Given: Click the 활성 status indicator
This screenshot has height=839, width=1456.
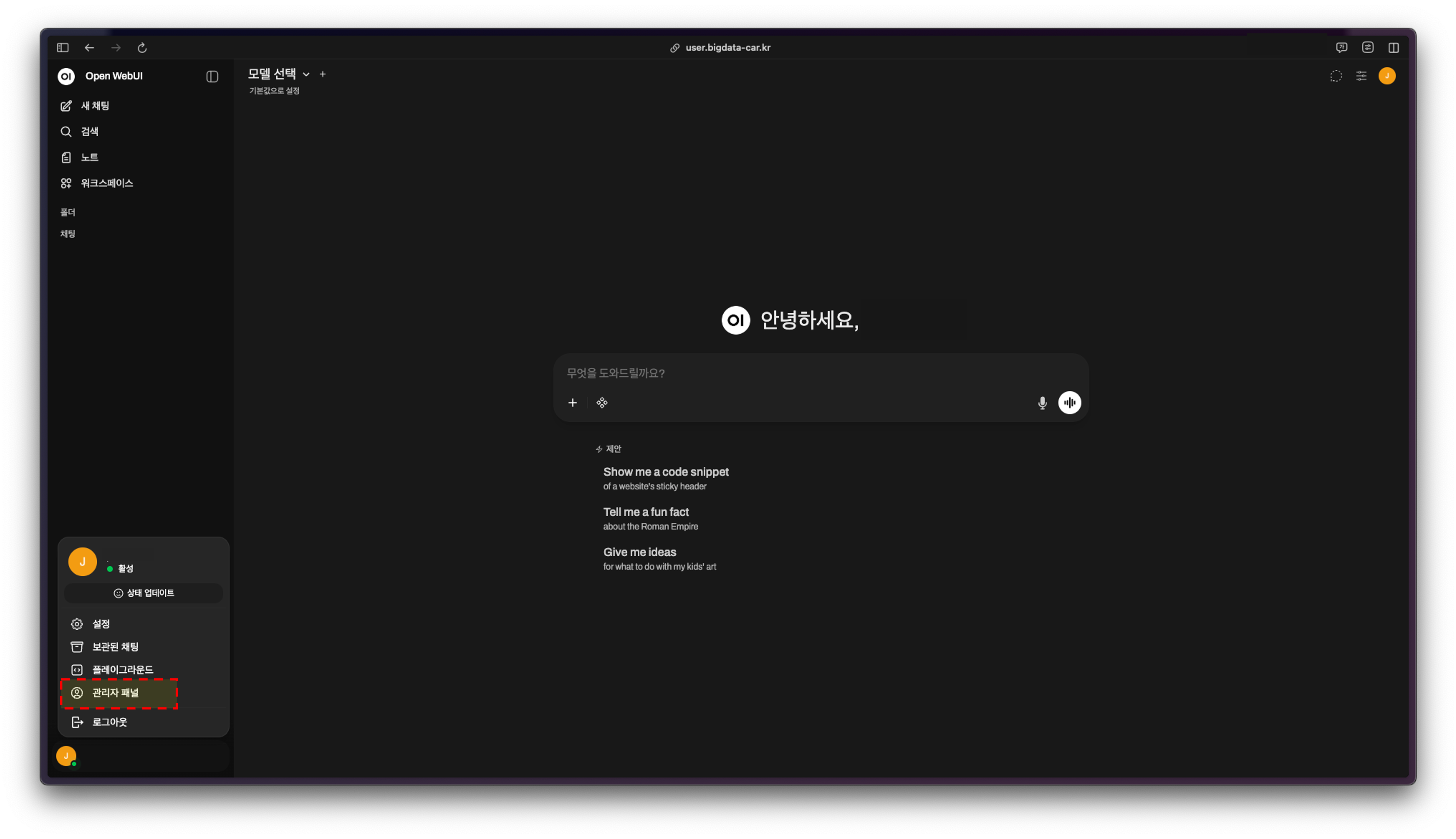Looking at the screenshot, I should tap(120, 569).
